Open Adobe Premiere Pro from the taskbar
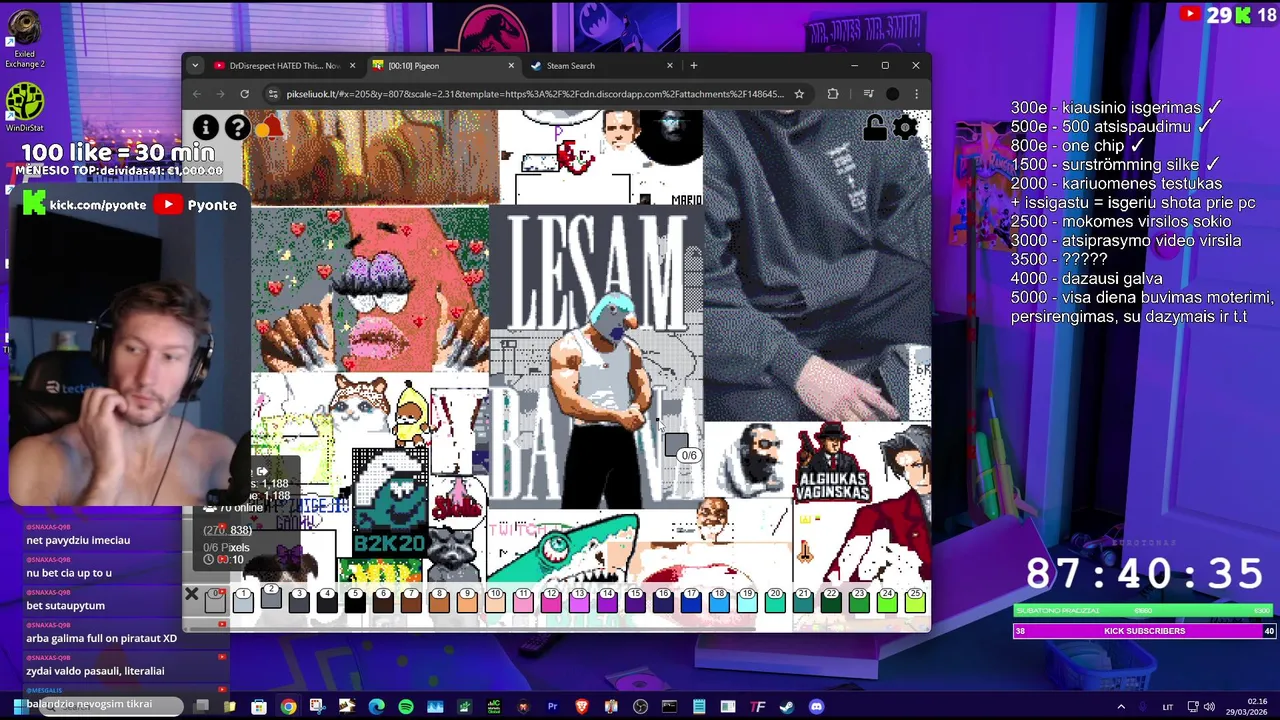The width and height of the screenshot is (1280, 720). [x=552, y=707]
